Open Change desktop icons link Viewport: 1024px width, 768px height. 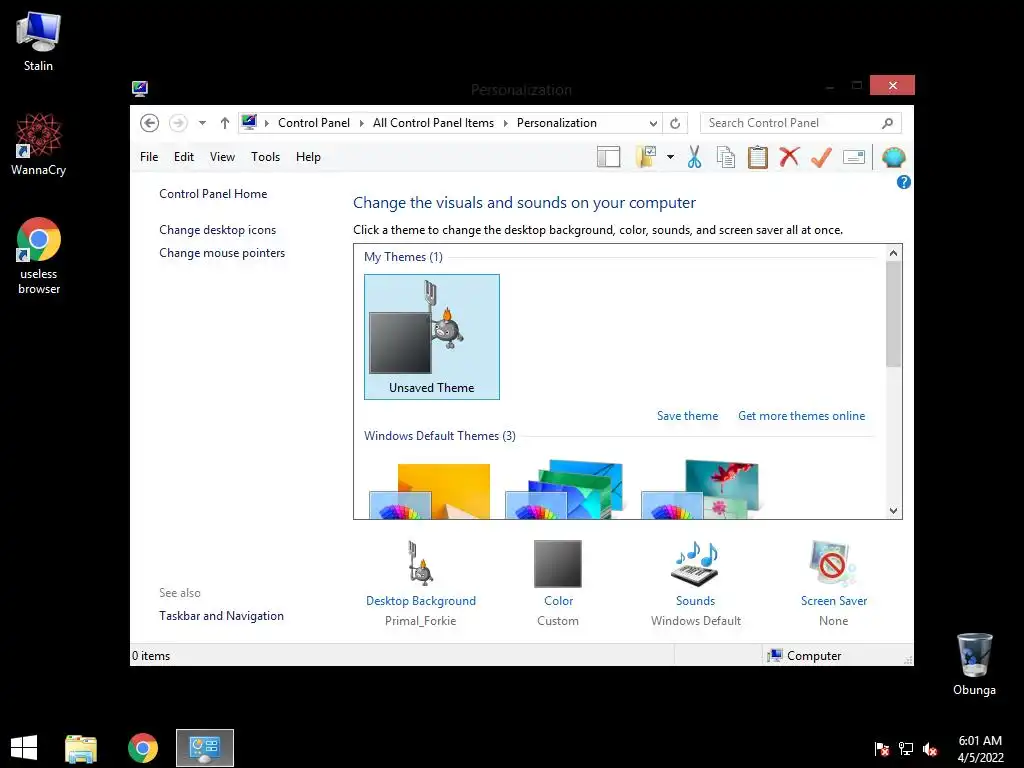click(217, 230)
